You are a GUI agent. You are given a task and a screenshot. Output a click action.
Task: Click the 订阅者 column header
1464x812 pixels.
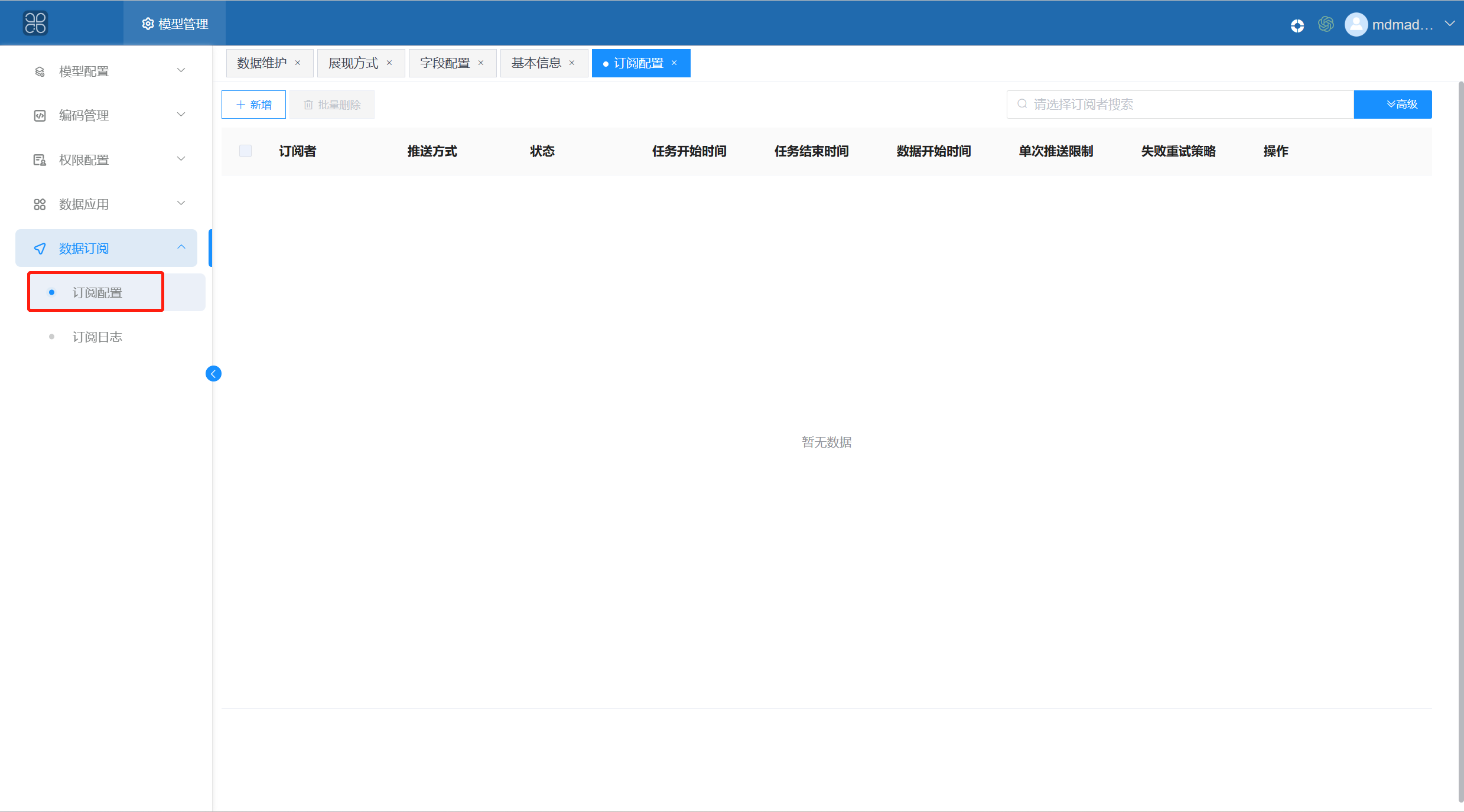pos(298,151)
